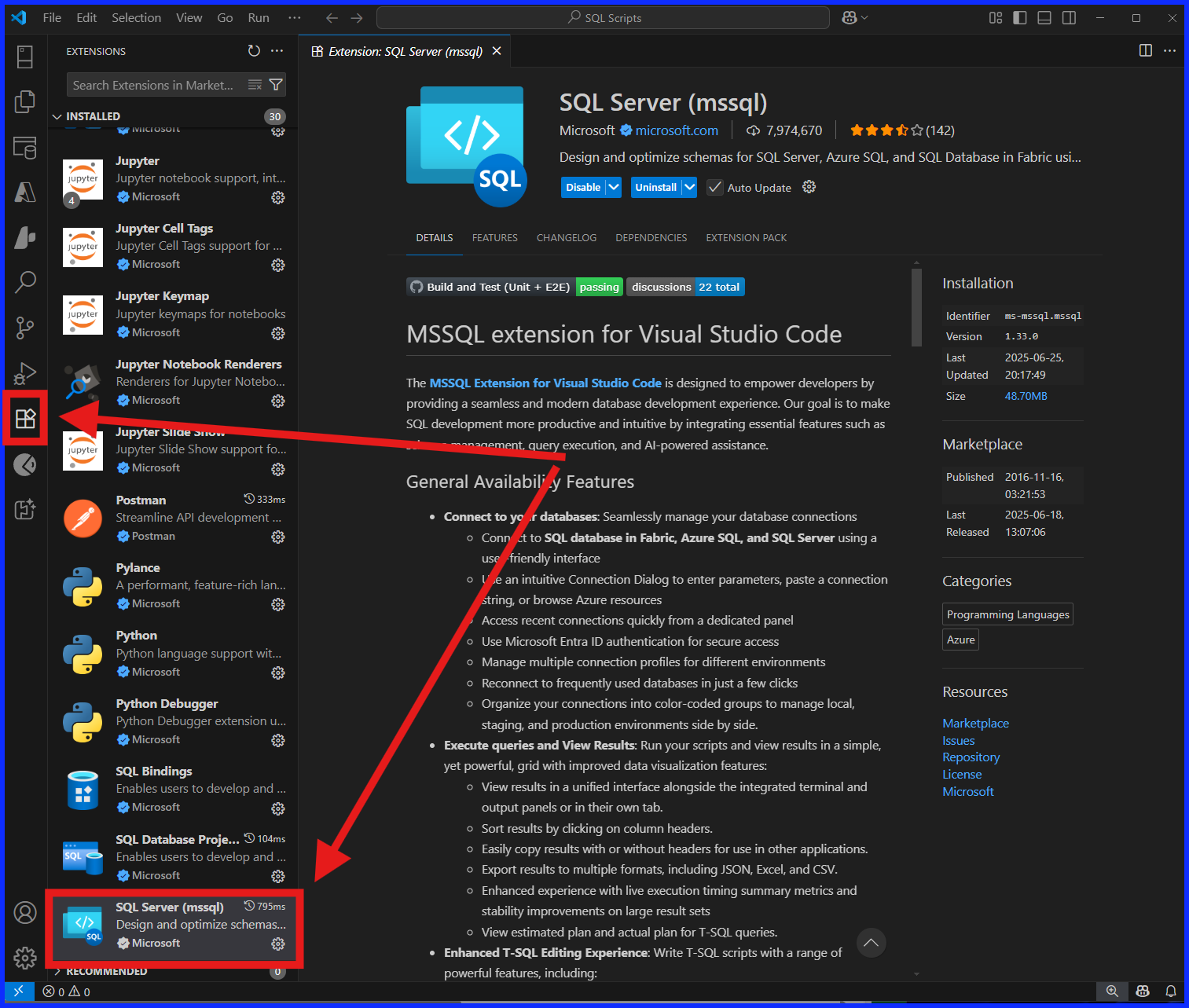The height and width of the screenshot is (1008, 1189).
Task: Open the Search view icon
Action: click(25, 282)
